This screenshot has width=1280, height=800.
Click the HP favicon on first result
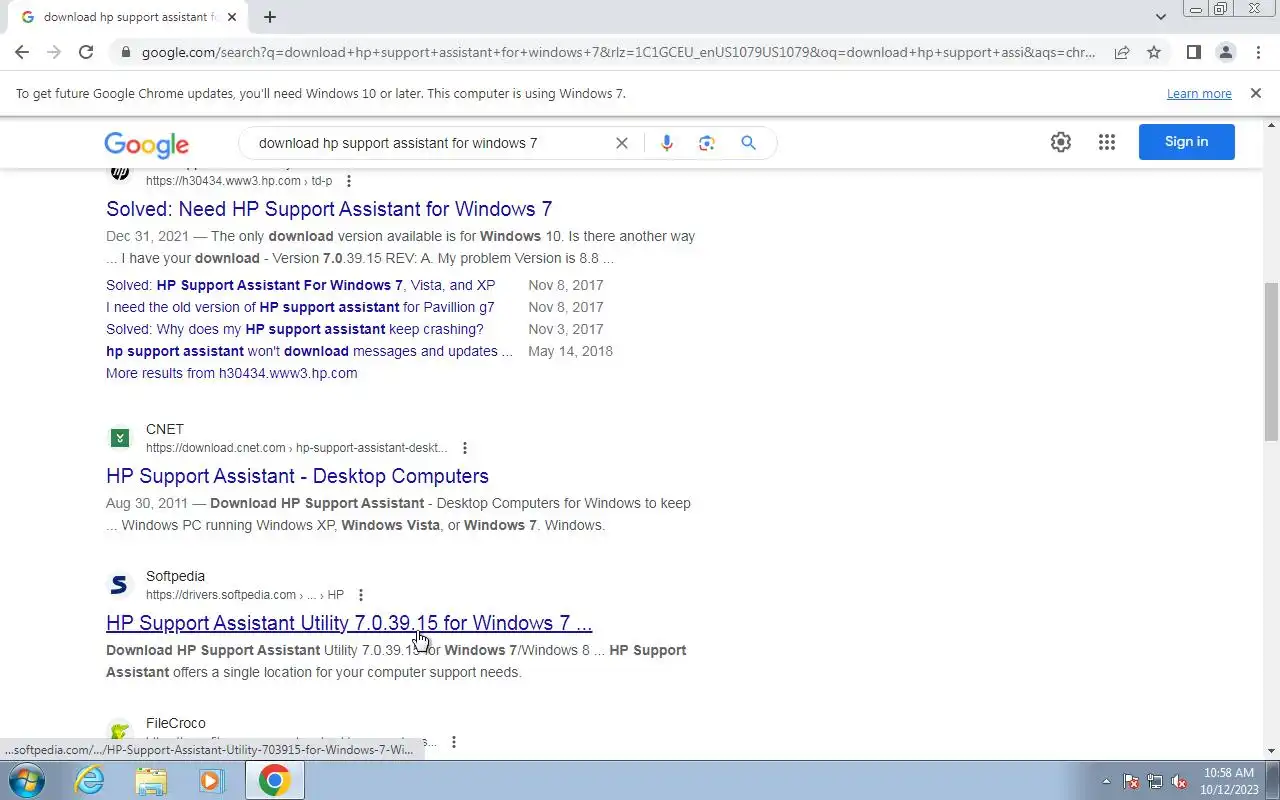coord(120,171)
